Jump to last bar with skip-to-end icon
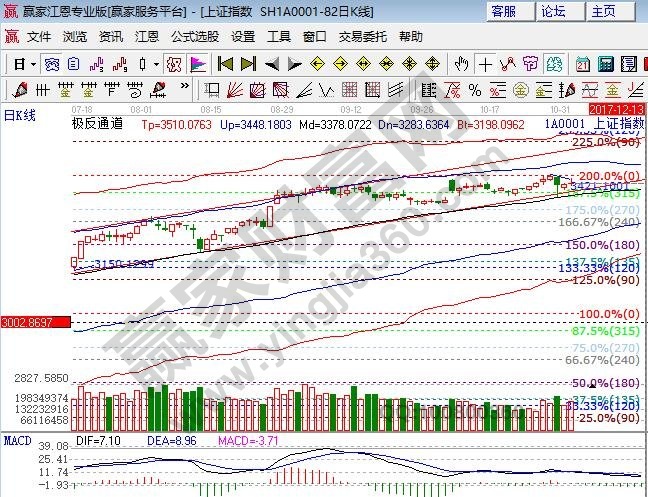648x497 pixels. tap(249, 64)
